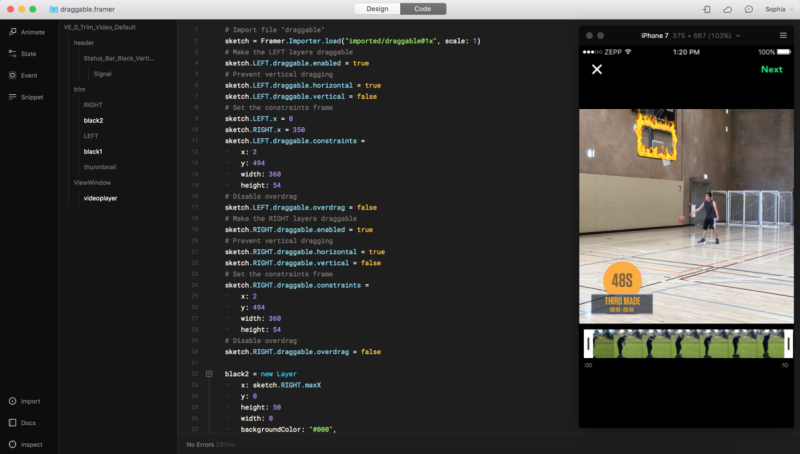800x454 pixels.
Task: Open the Event panel
Action: pos(26,75)
